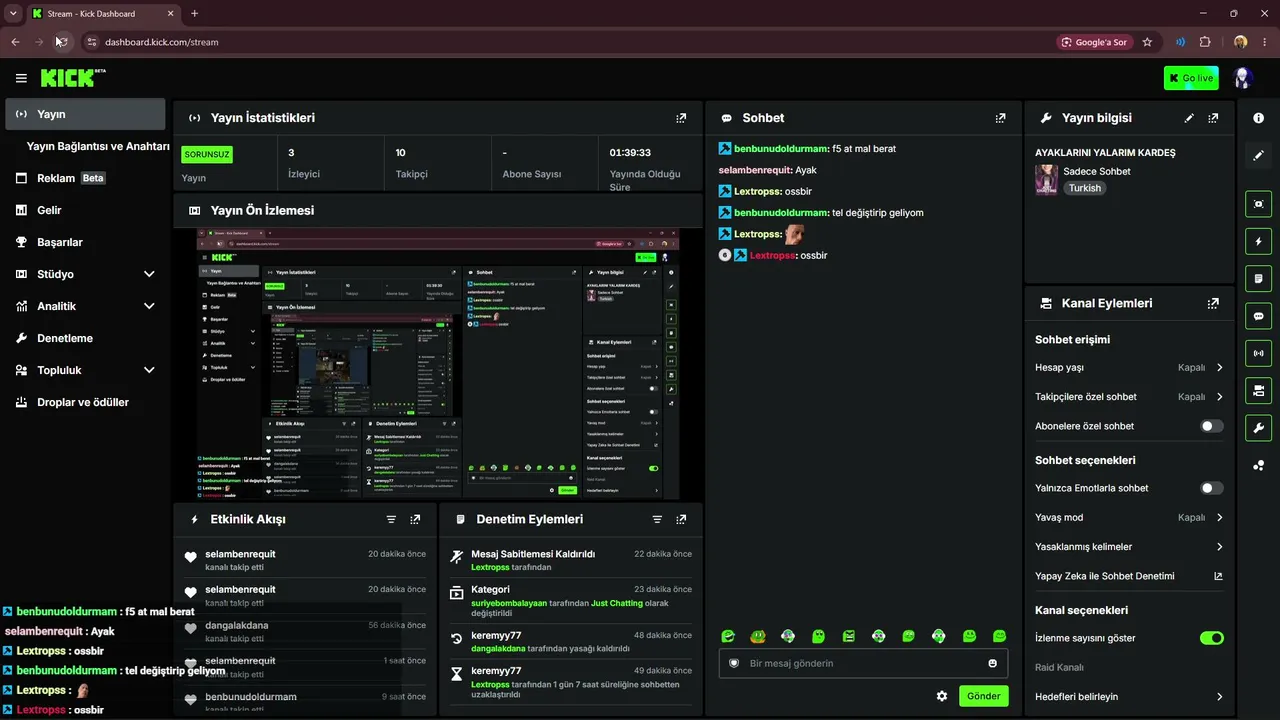Image resolution: width=1280 pixels, height=720 pixels.
Task: Toggle the chat bubble widget in the right rail
Action: click(1258, 316)
